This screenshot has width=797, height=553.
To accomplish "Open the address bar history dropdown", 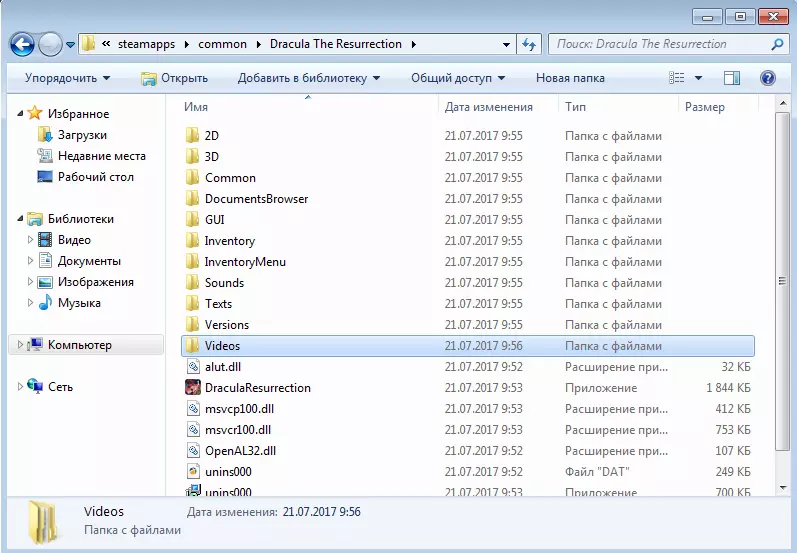I will click(x=506, y=45).
